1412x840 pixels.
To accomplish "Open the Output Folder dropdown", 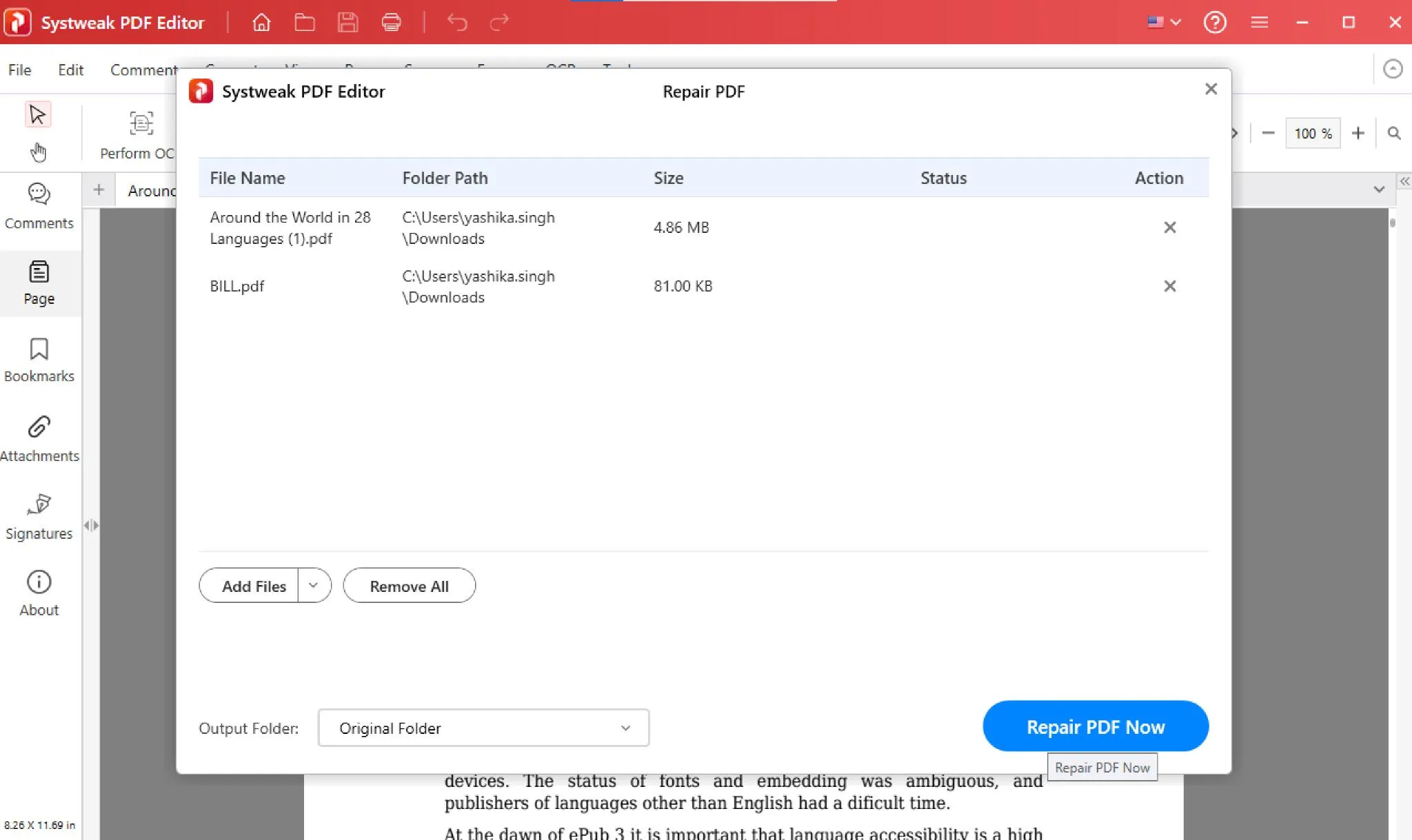I will click(483, 728).
